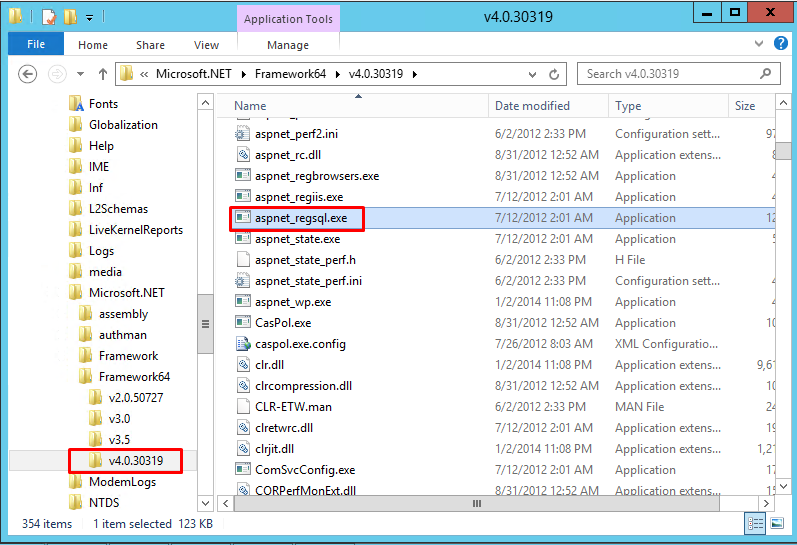Go back with the Back arrow button

(27, 74)
